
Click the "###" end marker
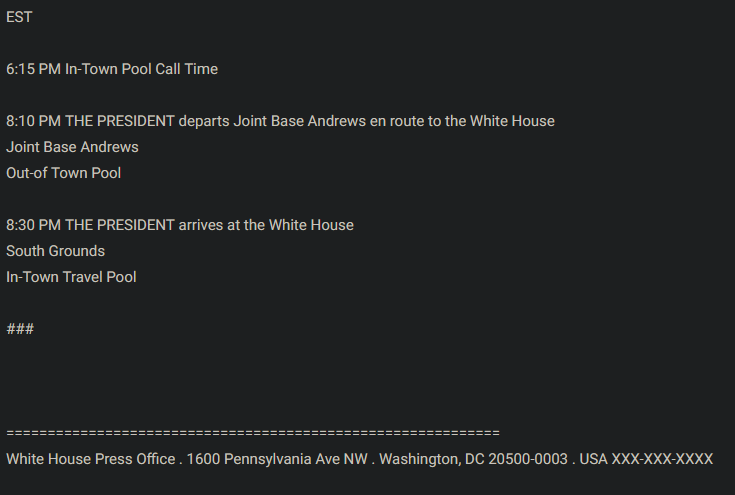(20, 329)
